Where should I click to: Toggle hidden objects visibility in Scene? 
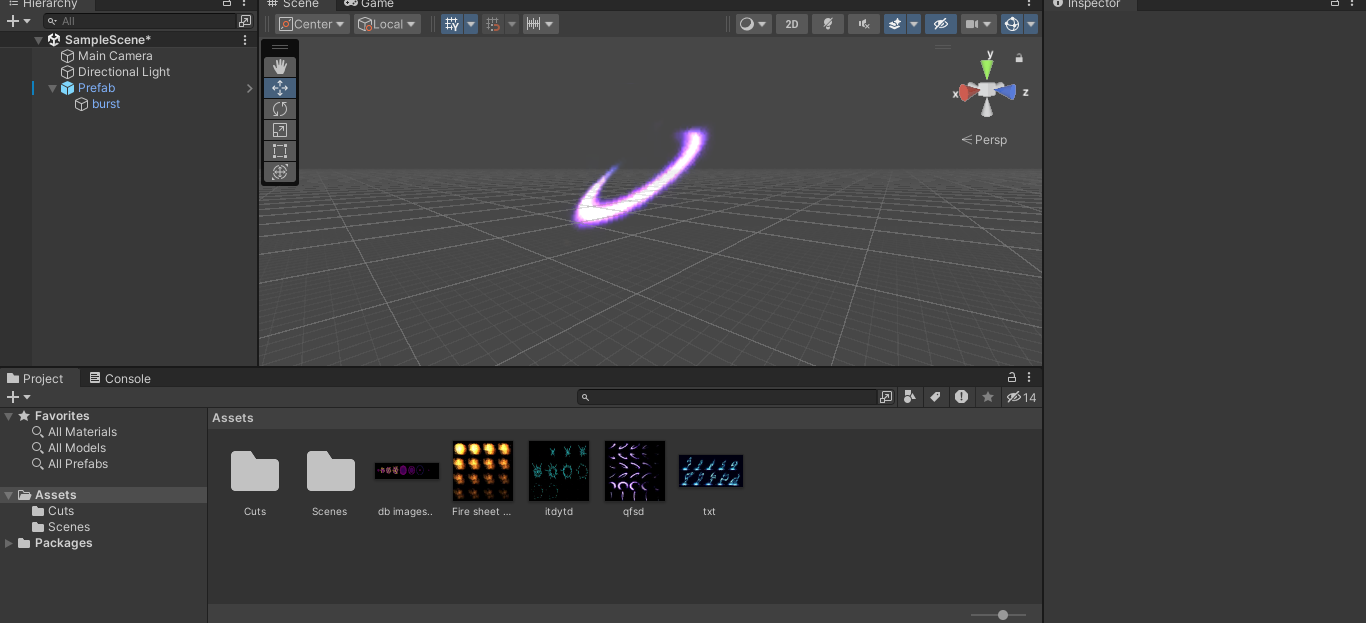(940, 24)
